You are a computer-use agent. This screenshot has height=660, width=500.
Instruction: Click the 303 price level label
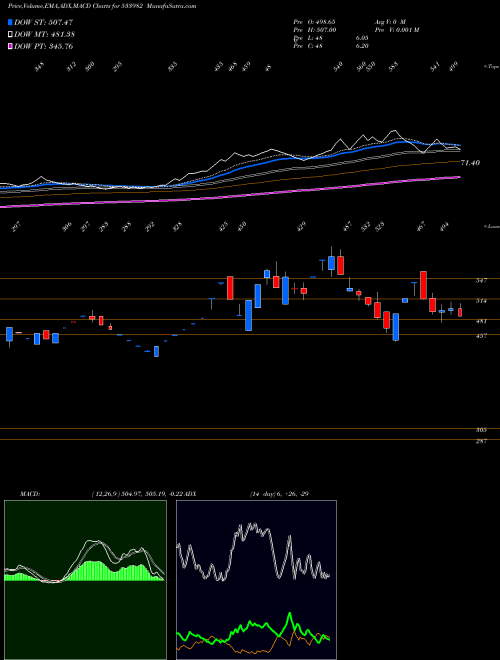pos(482,430)
